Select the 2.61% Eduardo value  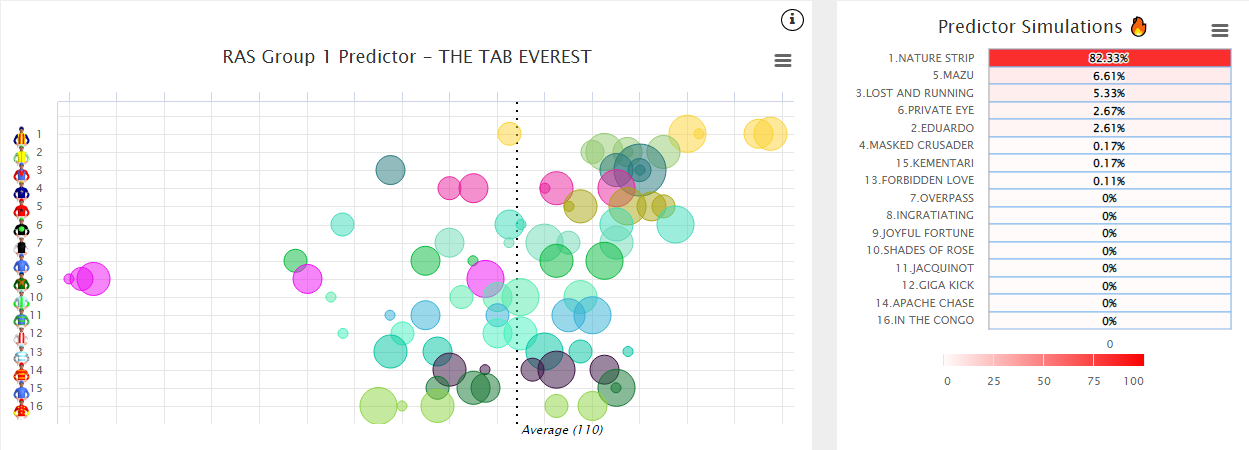[1109, 128]
